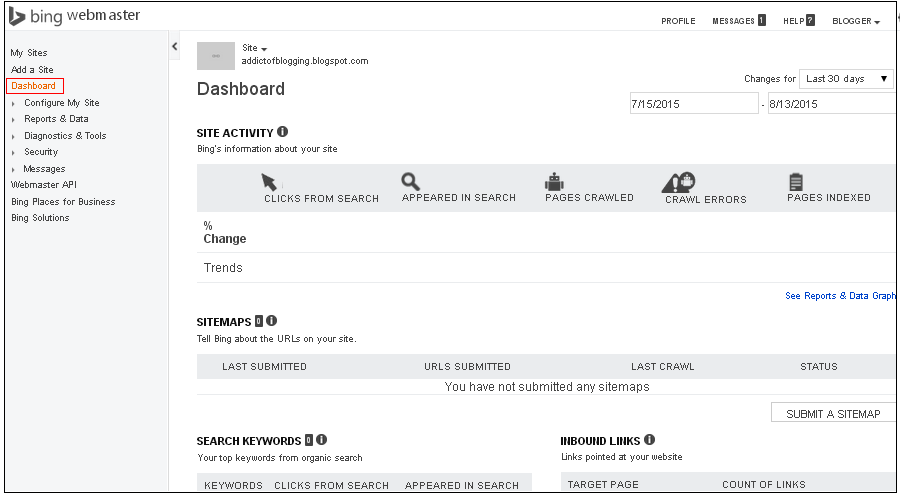Collapse the sidebar with the arrow
The width and height of the screenshot is (900, 496).
(x=175, y=47)
